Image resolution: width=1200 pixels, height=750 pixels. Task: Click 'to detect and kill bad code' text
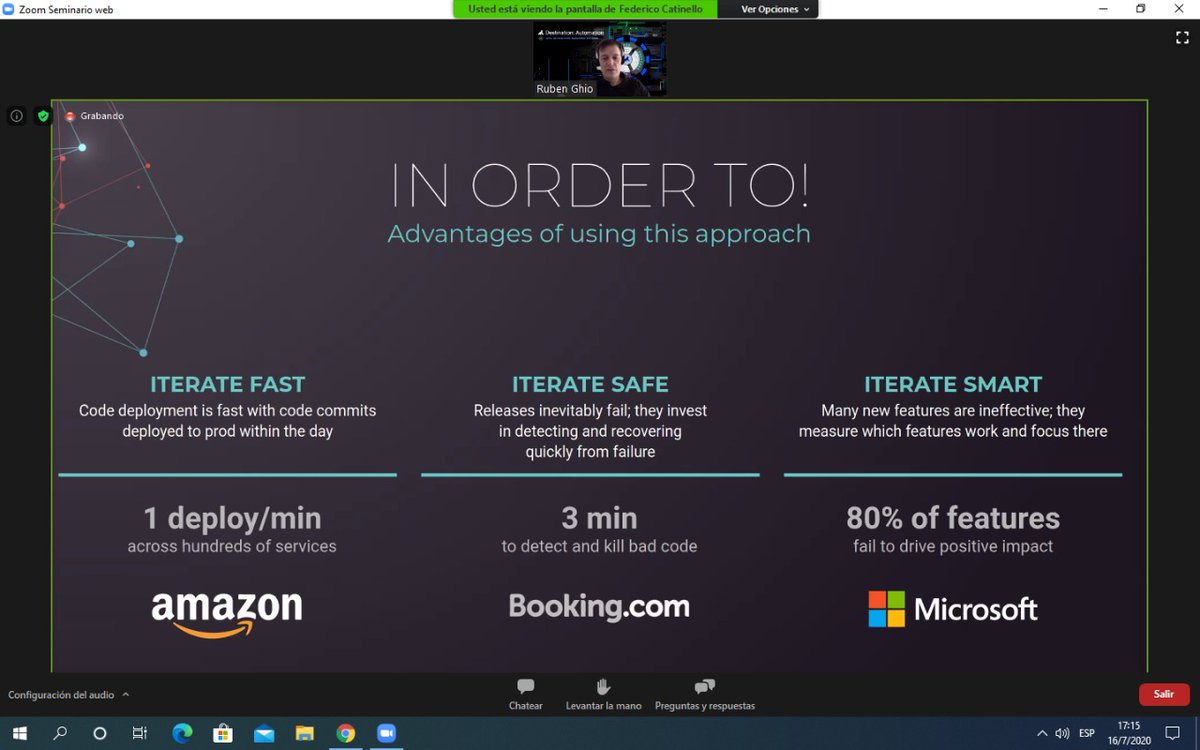click(x=599, y=547)
